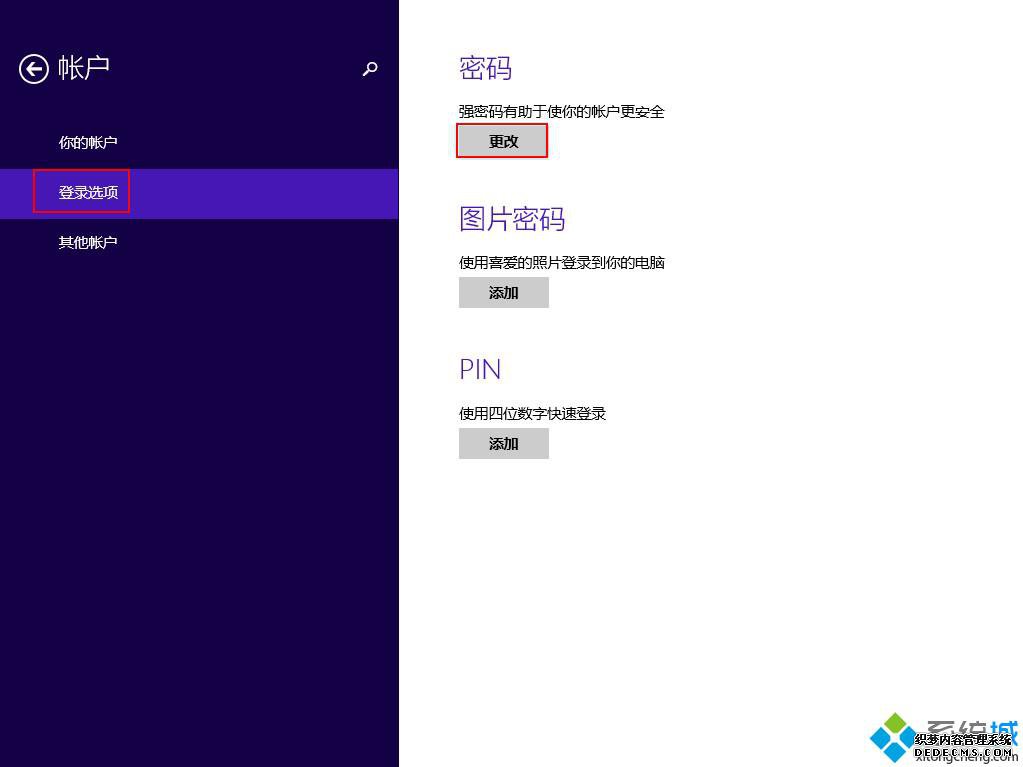
Task: Click the 图片密码 section heading
Action: pos(512,218)
